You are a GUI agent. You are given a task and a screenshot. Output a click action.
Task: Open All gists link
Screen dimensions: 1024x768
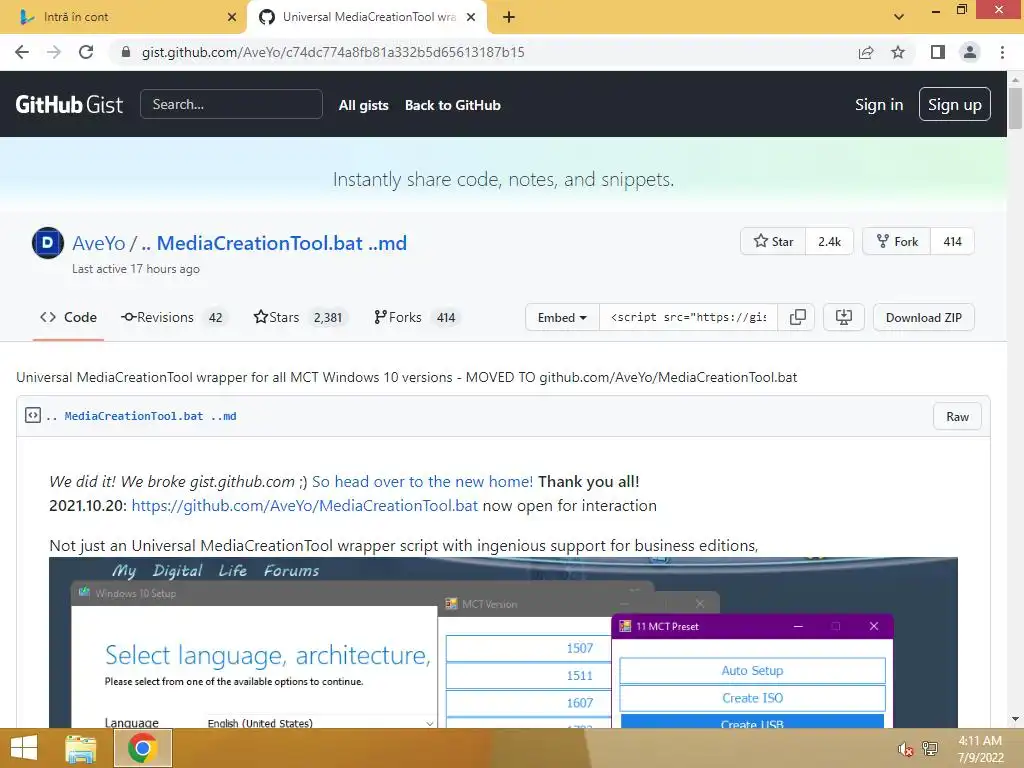[x=363, y=105]
